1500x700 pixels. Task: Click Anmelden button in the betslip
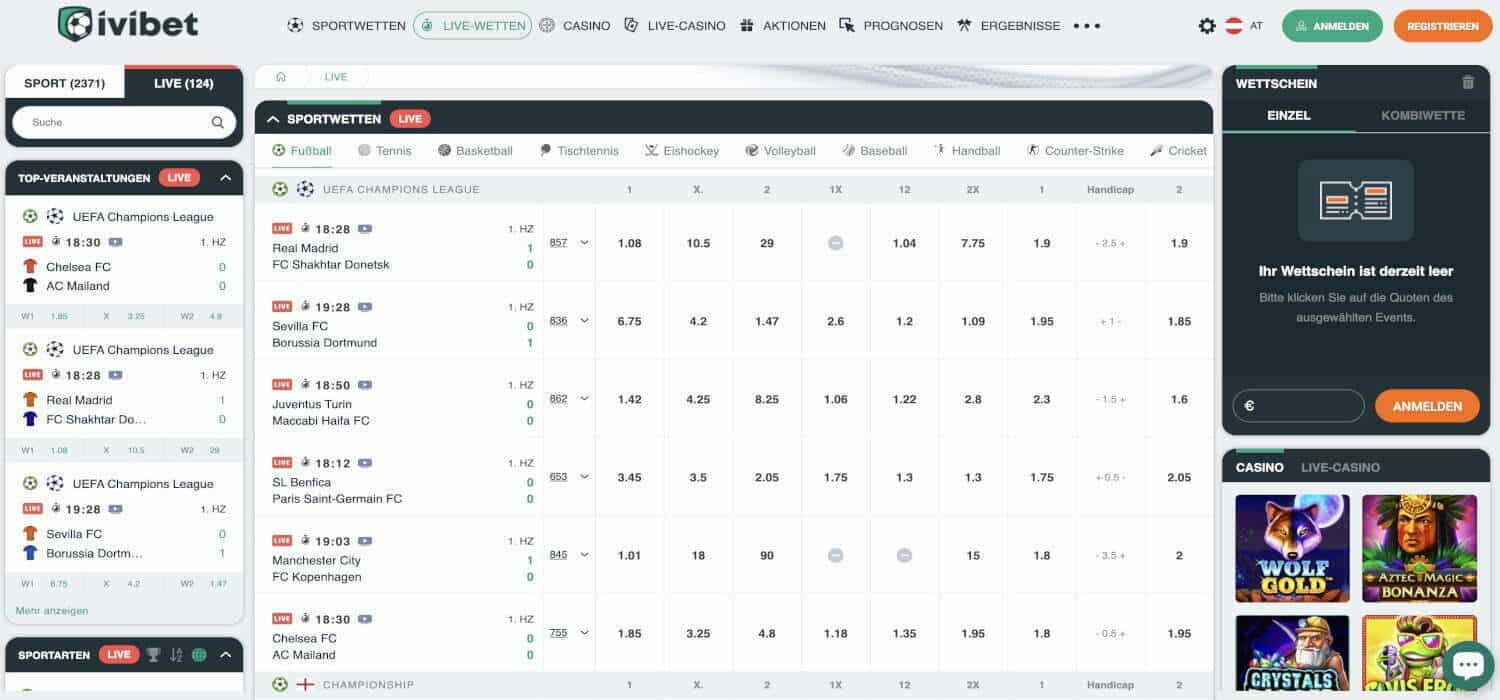click(x=1427, y=406)
